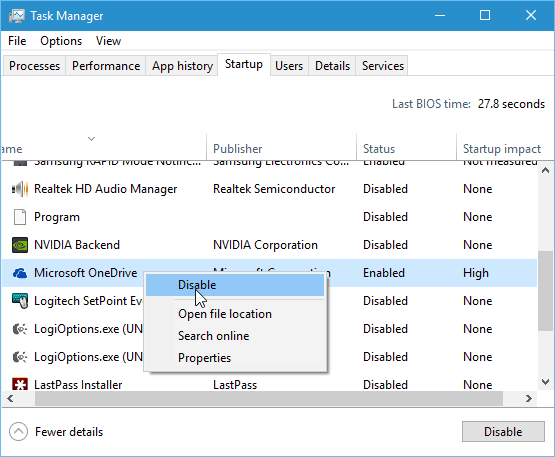Switch to the Processes tab

[34, 65]
